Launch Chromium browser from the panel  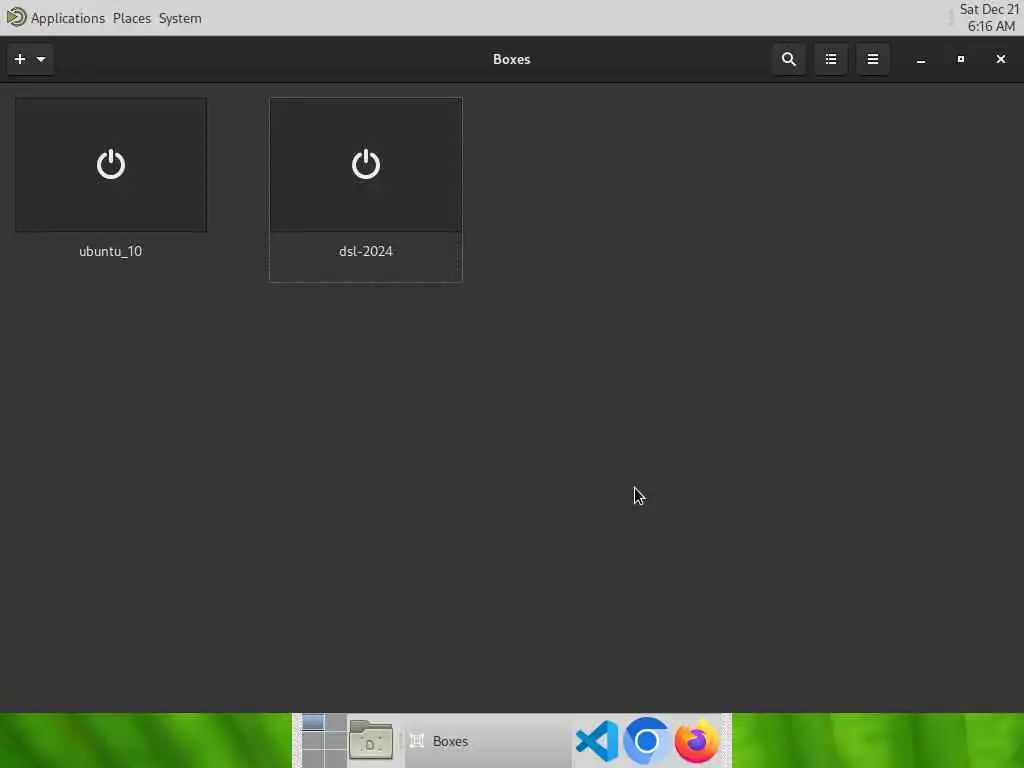tap(647, 741)
